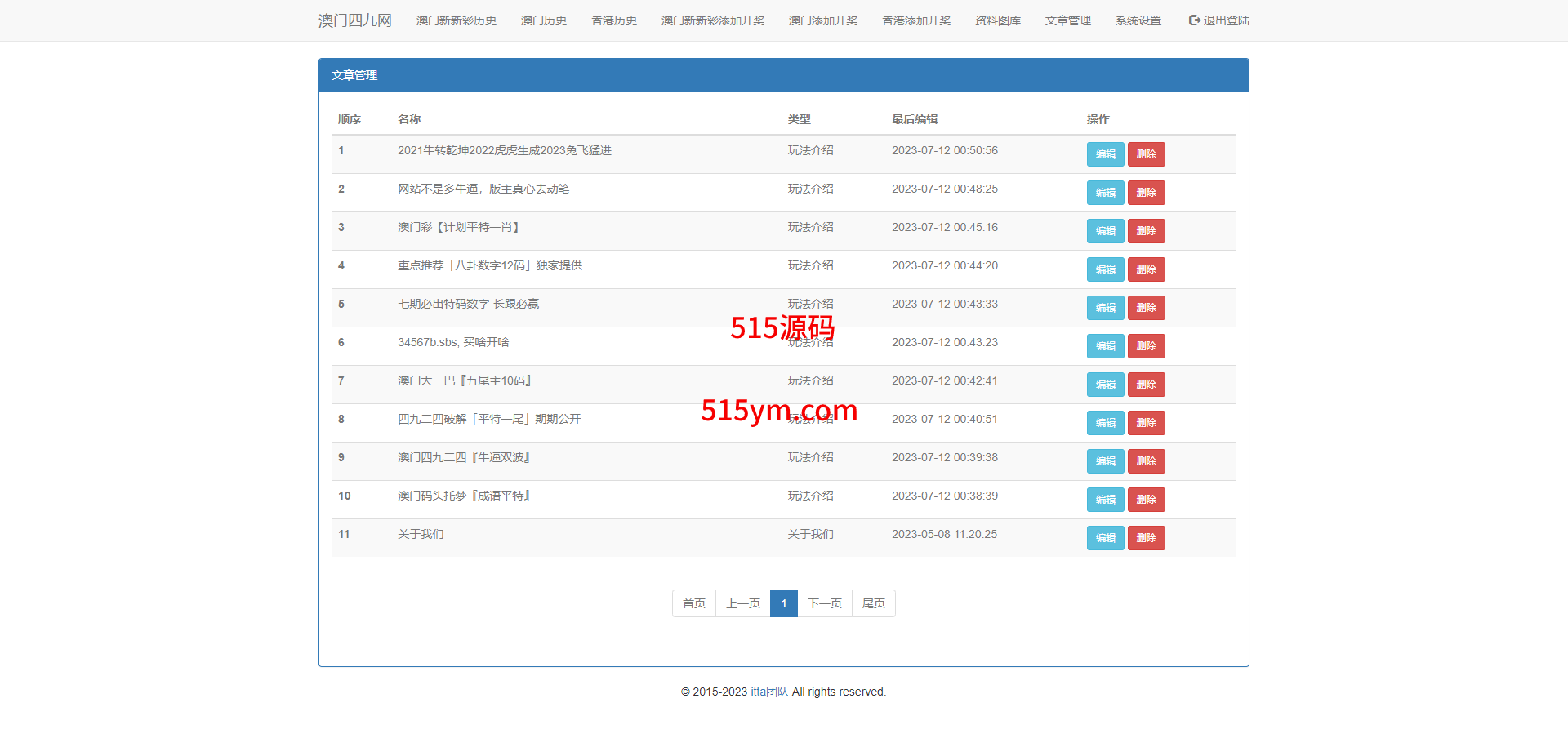Delete the 七期必出特码数字 article row

[1146, 308]
